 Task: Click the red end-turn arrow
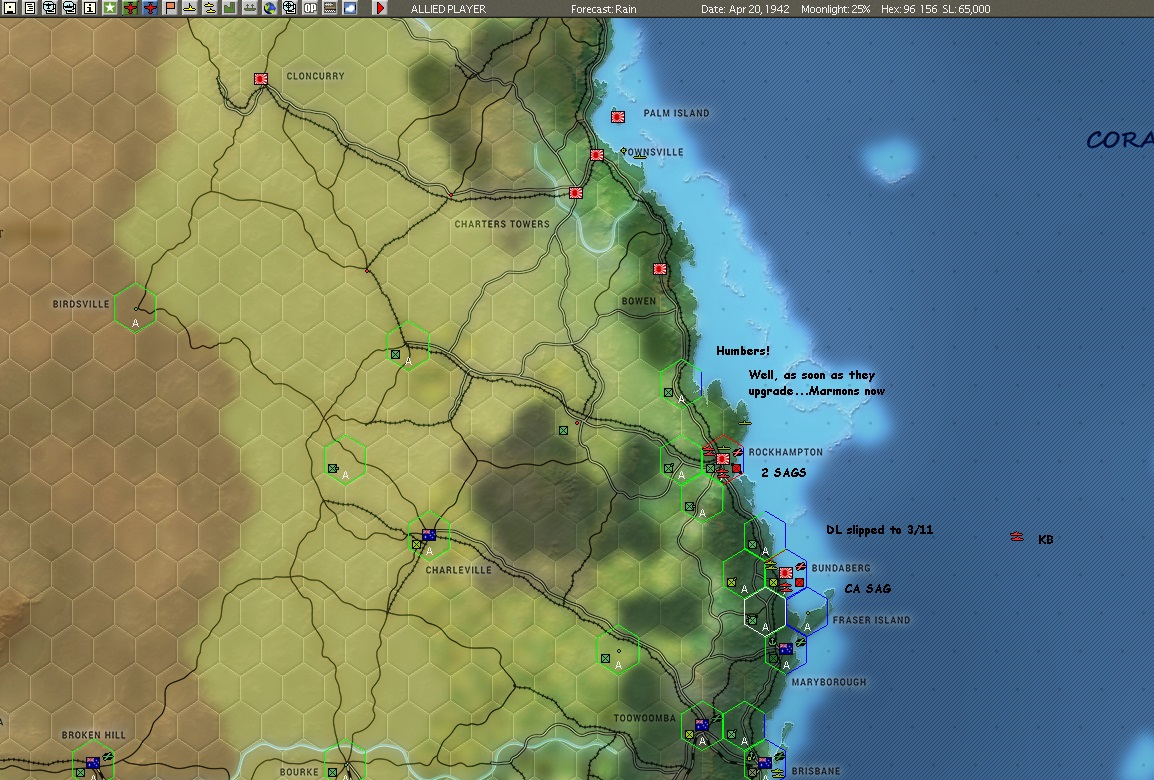click(380, 8)
